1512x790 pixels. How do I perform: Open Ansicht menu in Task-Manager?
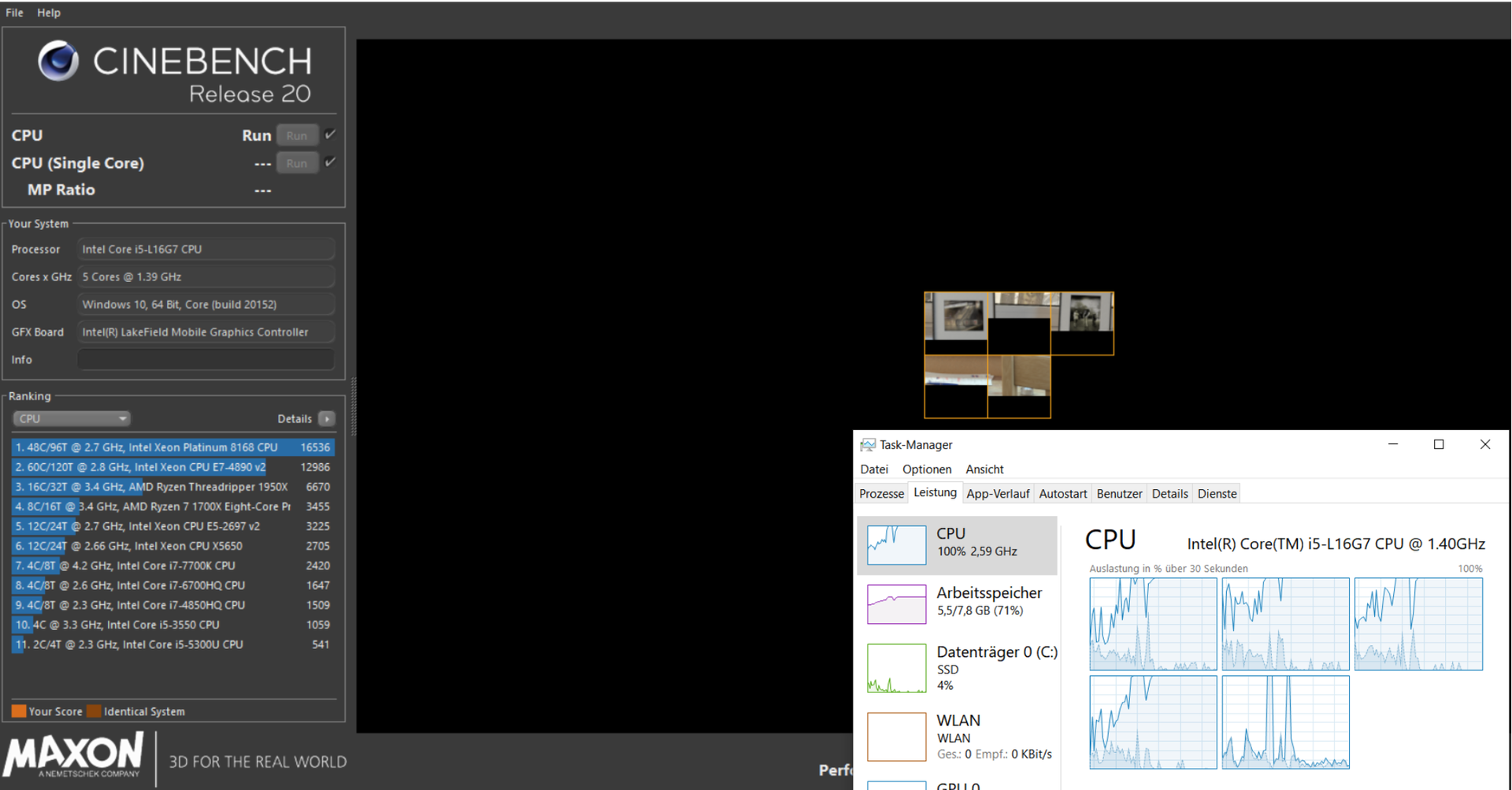tap(984, 469)
